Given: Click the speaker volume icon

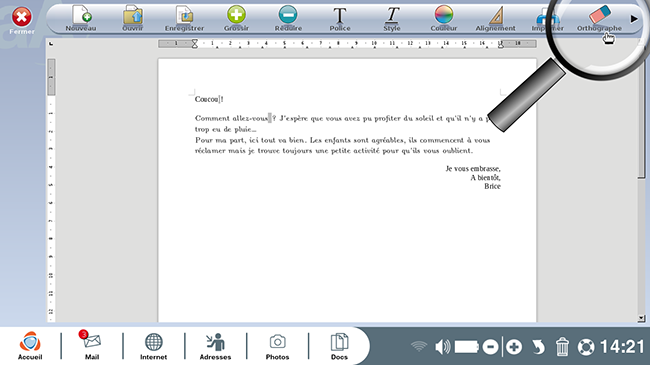Looking at the screenshot, I should click(x=443, y=347).
